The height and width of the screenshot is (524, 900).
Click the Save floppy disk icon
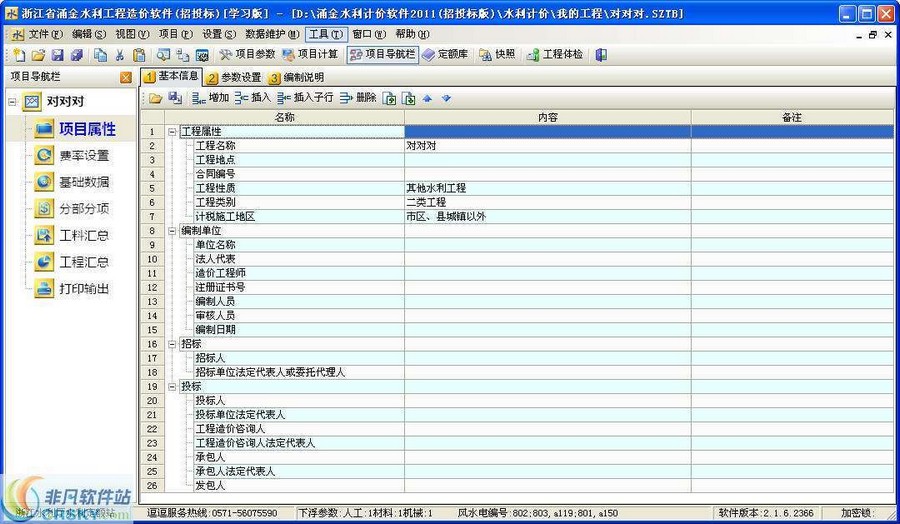[57, 55]
